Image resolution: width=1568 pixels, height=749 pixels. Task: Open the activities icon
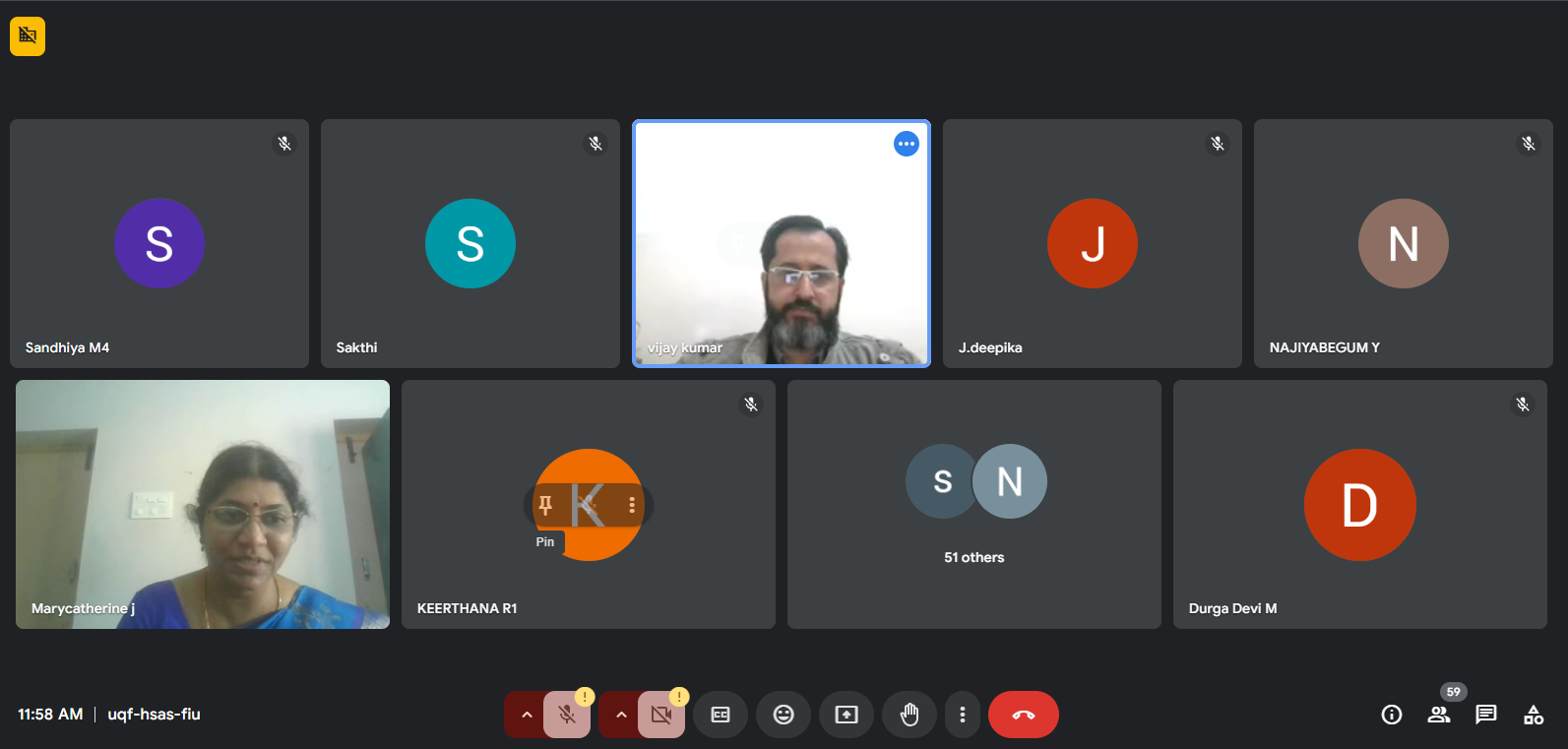click(1534, 715)
